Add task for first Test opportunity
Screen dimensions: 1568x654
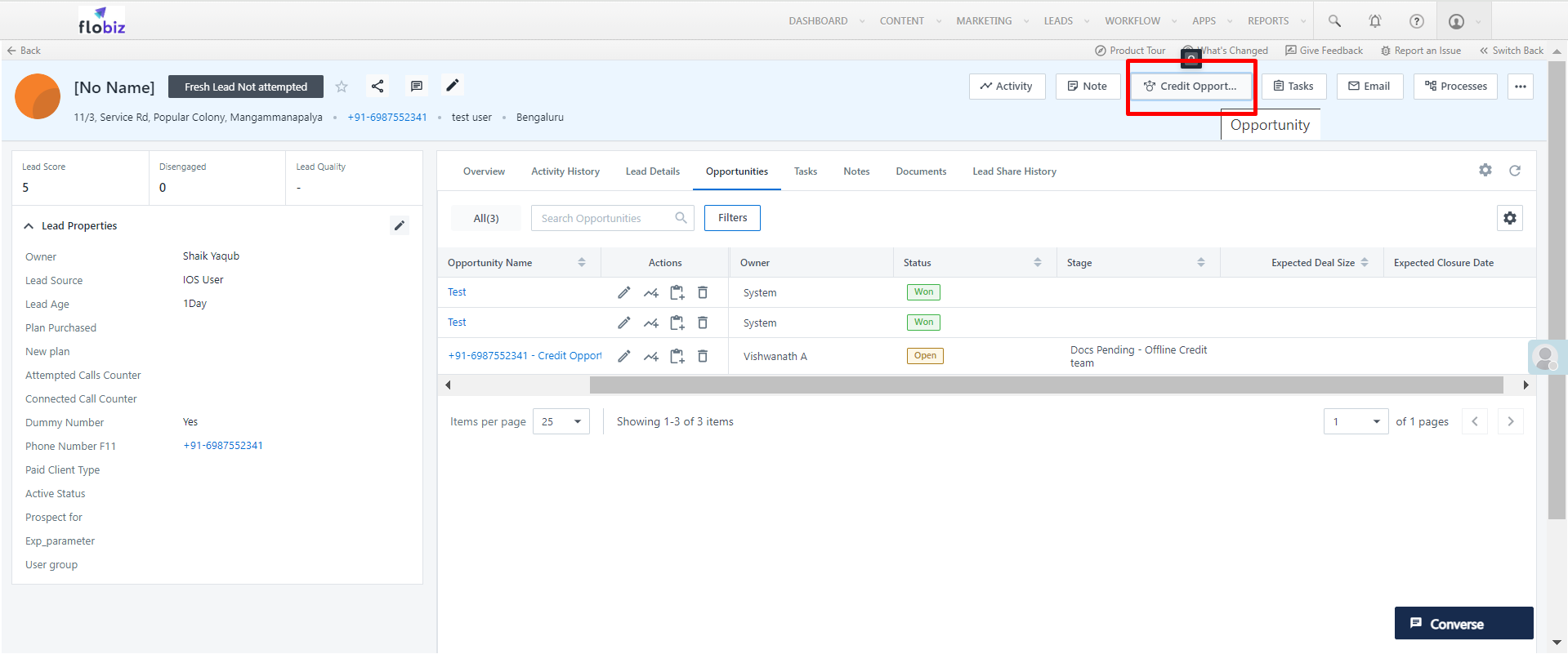(x=677, y=292)
